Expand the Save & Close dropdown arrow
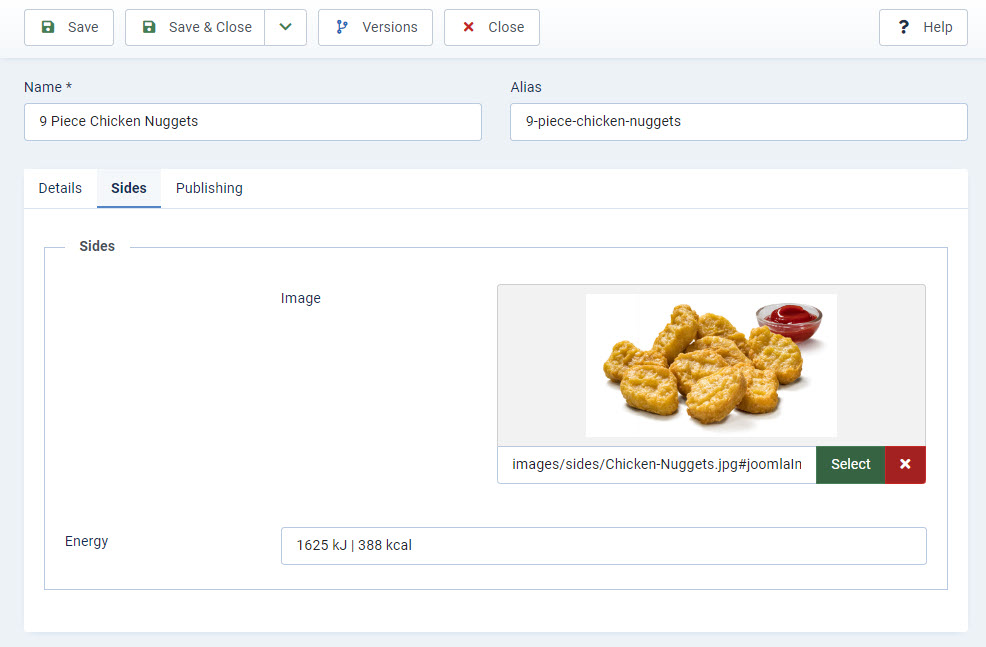The width and height of the screenshot is (986, 647). 285,28
